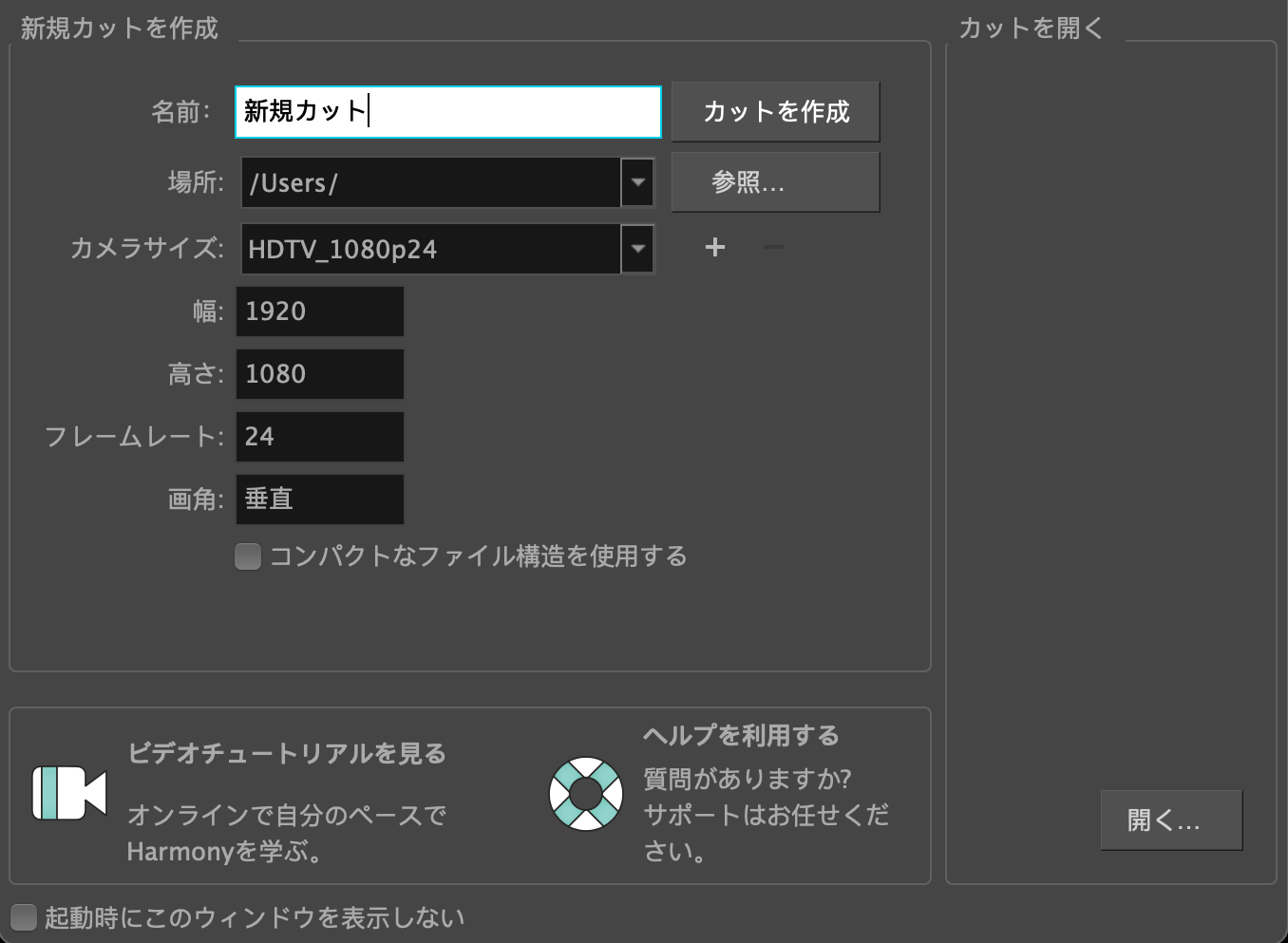
Task: Open the カメラサイズ dropdown arrow
Action: 638,249
